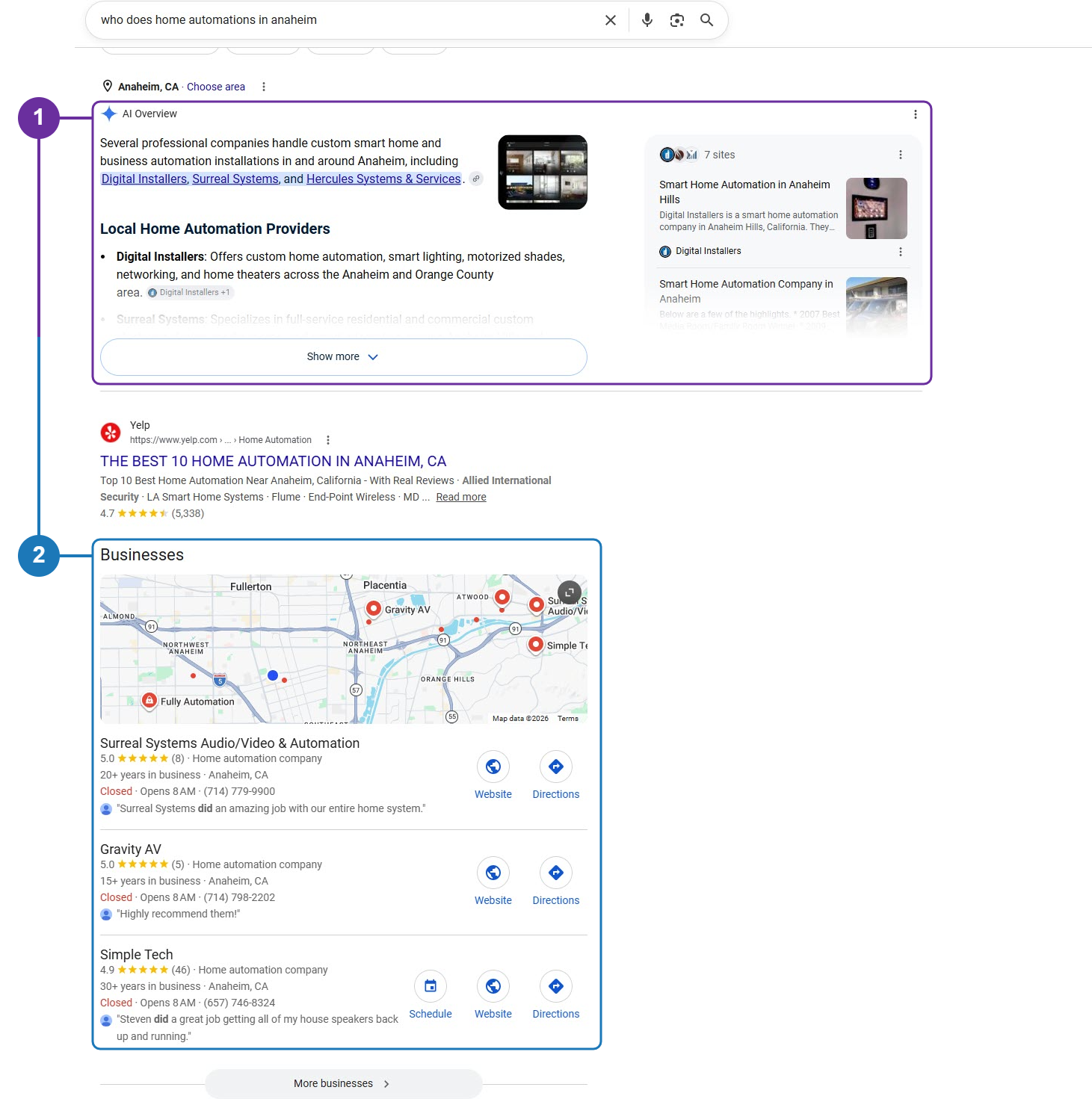Click the Digital Installers +1 citation chip

190,293
